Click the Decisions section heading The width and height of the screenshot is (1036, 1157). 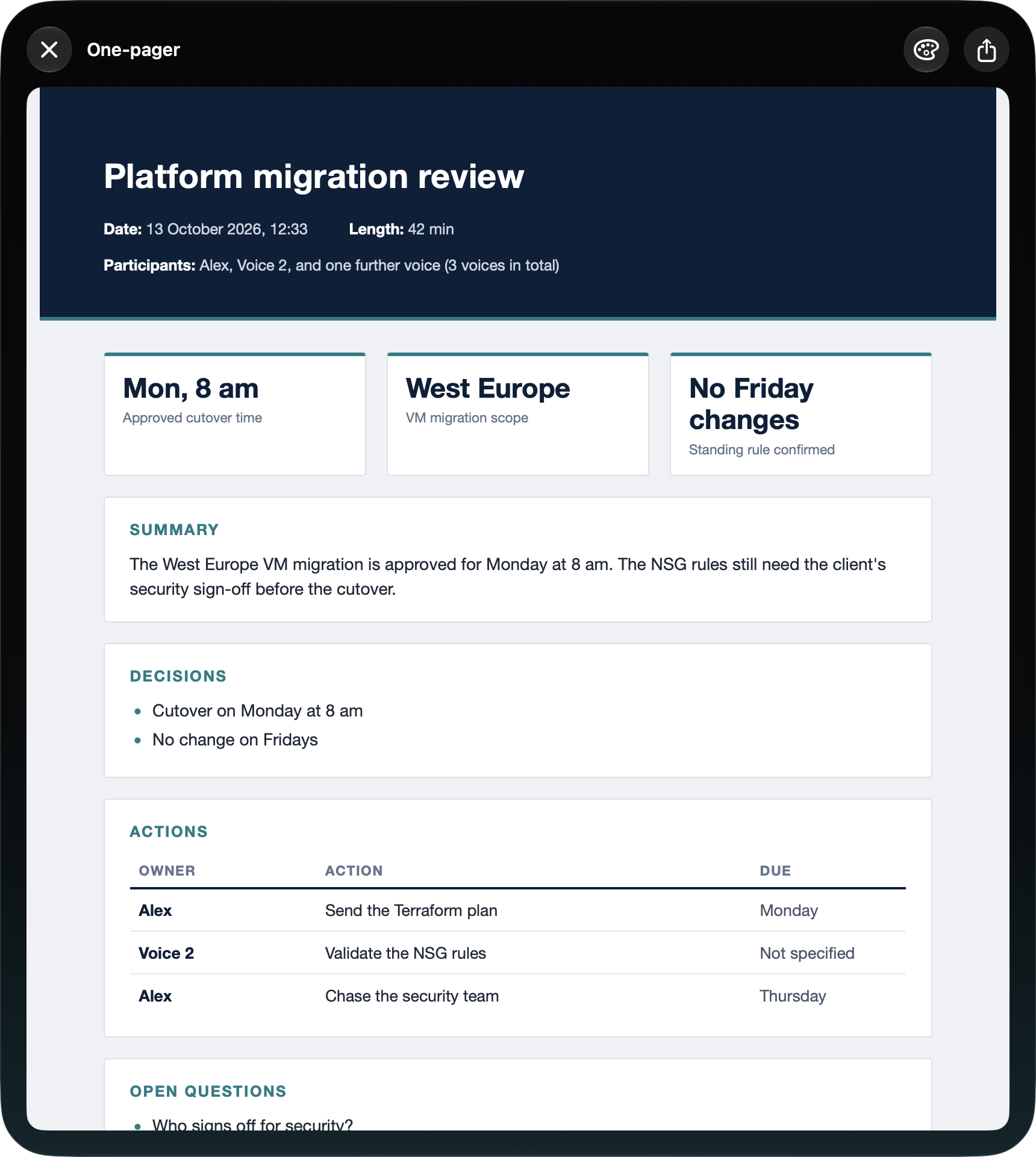(178, 676)
